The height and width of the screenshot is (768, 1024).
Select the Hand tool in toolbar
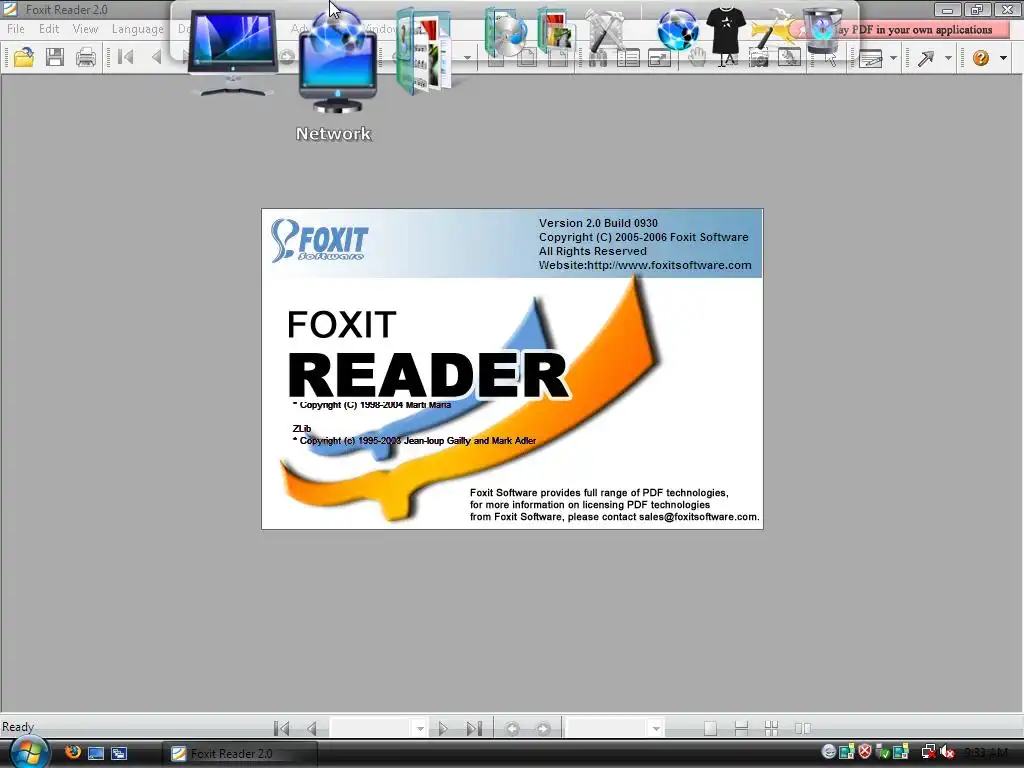pos(697,57)
